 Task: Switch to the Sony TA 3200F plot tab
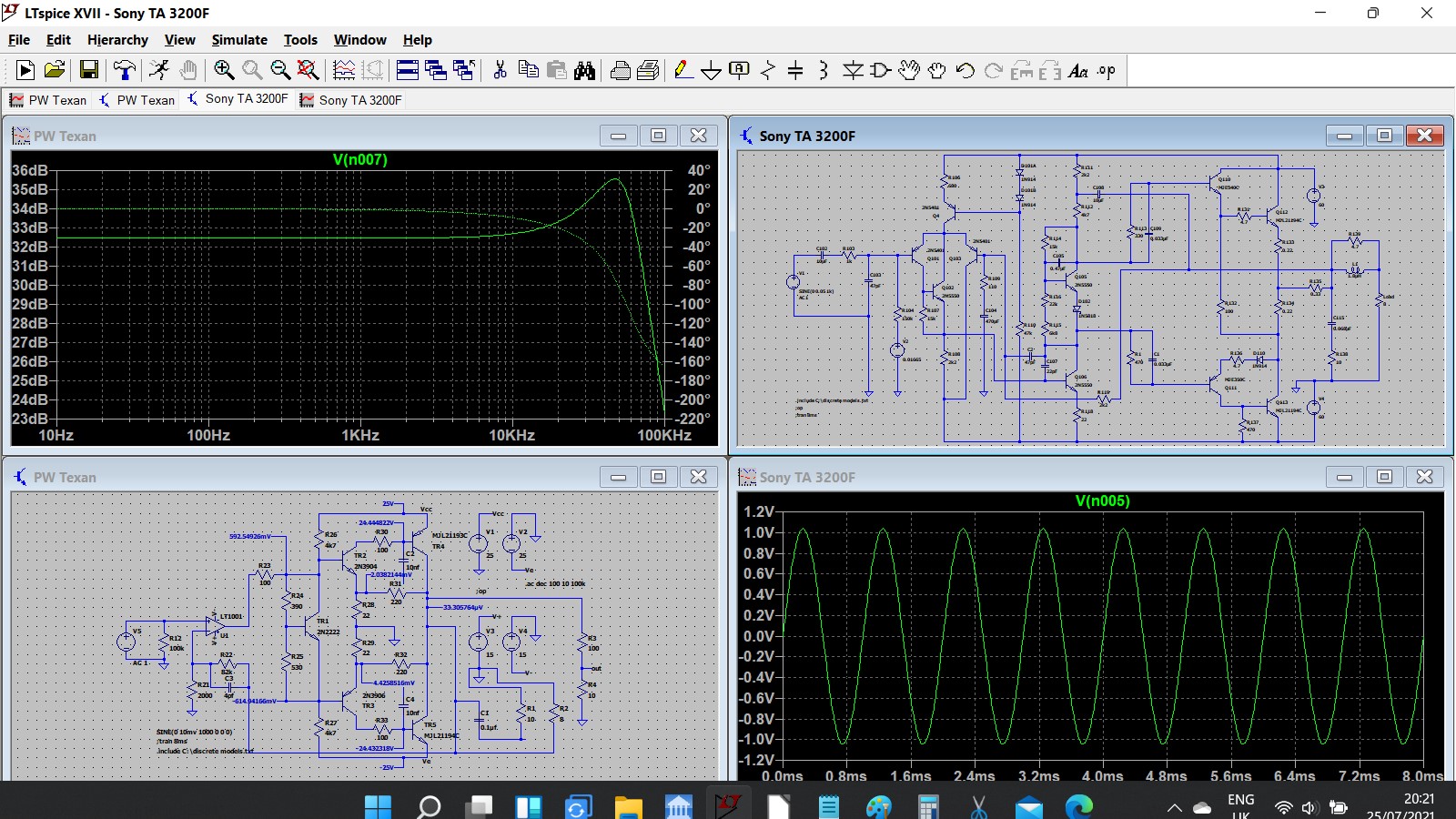coord(351,100)
